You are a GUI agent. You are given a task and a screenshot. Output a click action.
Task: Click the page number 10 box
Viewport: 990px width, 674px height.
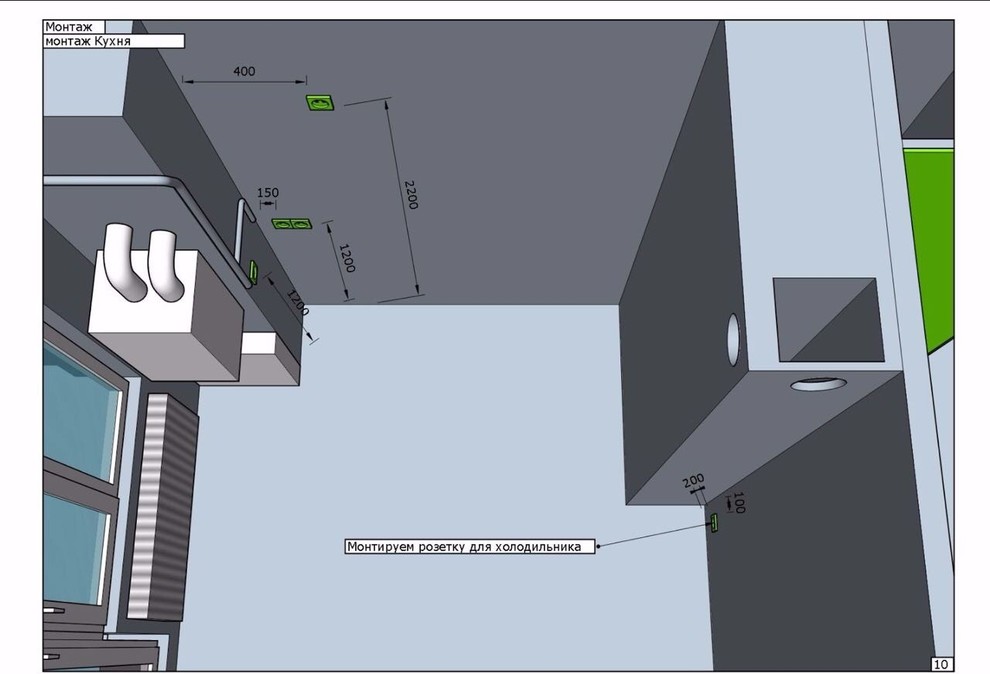[x=942, y=664]
